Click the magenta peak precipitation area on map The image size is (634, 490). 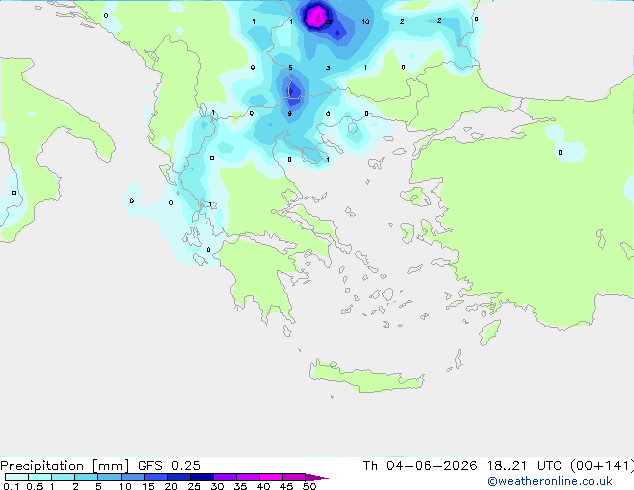tap(317, 17)
